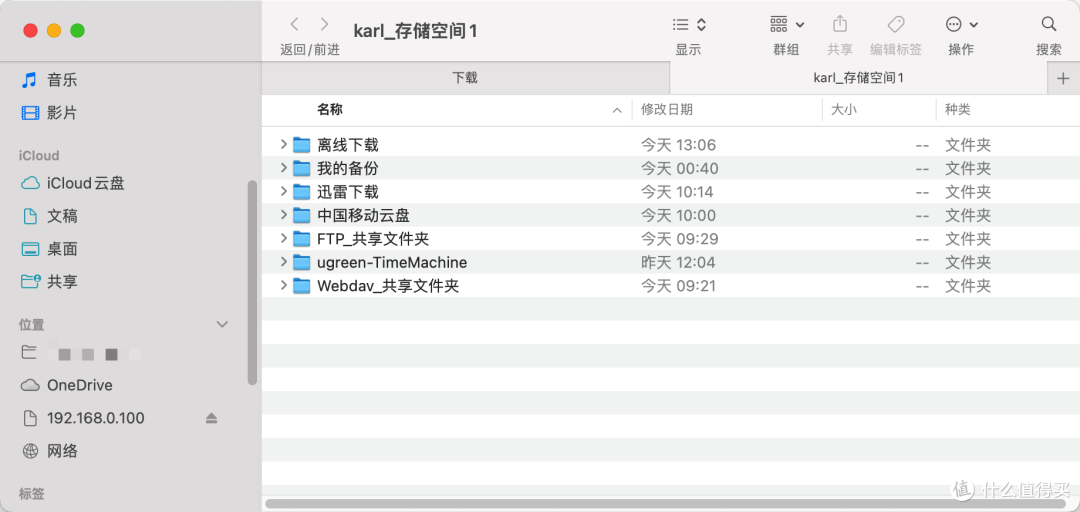This screenshot has width=1080, height=512.
Task: Expand the FTP_共享文件夹 folder
Action: click(283, 238)
